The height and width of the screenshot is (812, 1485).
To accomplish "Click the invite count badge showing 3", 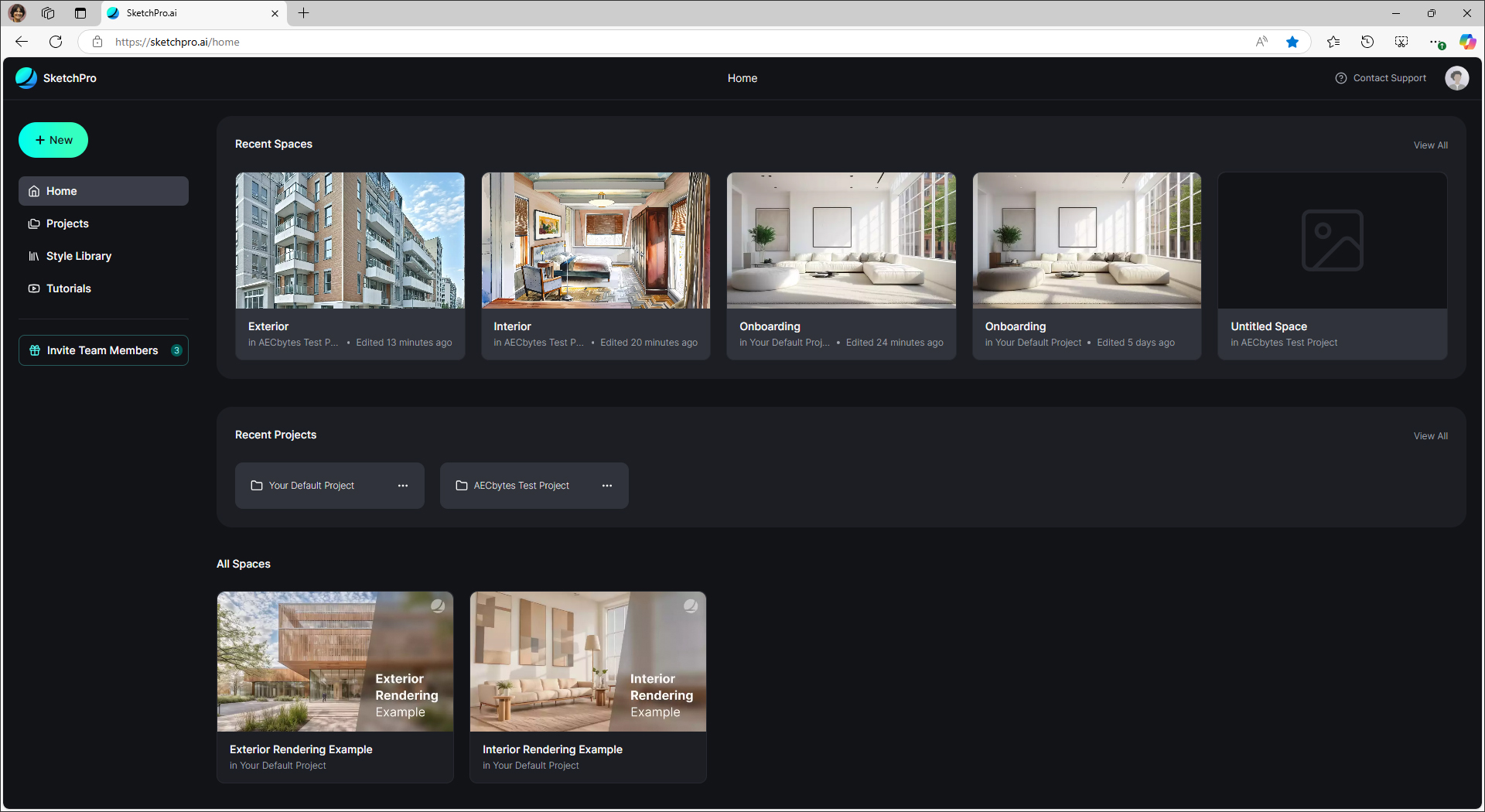I will coord(176,350).
